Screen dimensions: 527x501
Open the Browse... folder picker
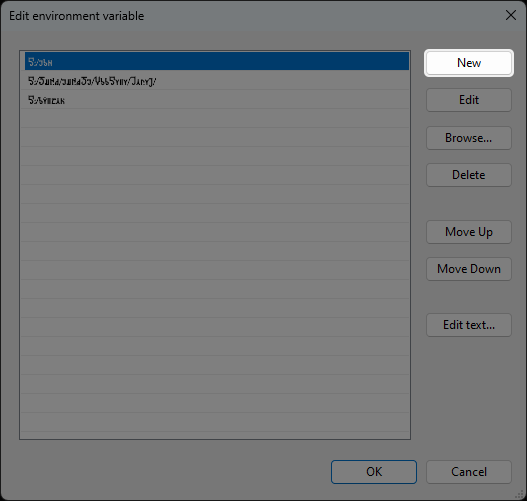[469, 138]
